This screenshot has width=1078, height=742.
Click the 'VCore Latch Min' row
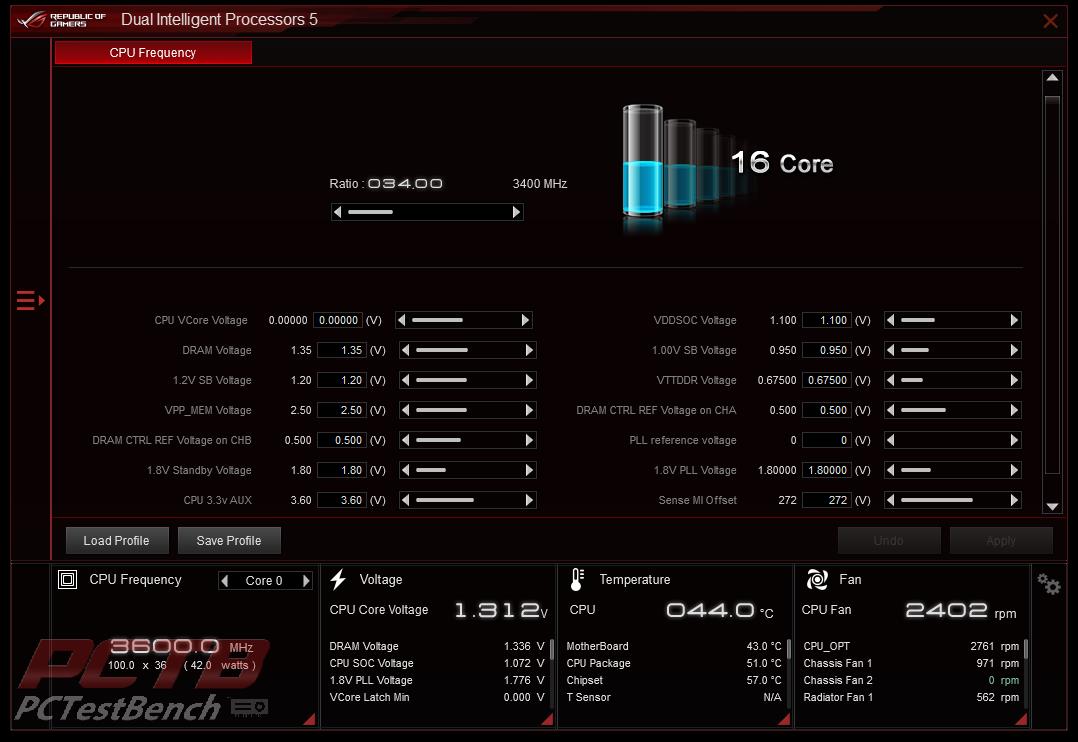(x=437, y=697)
